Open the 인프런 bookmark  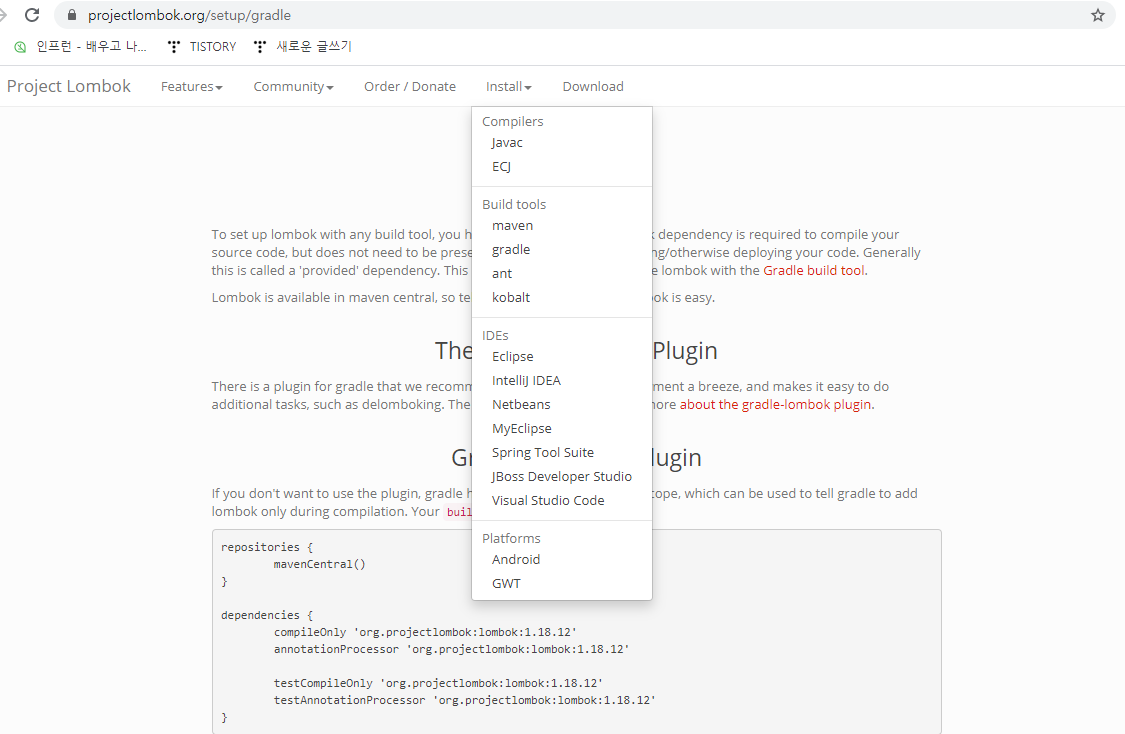(x=80, y=47)
